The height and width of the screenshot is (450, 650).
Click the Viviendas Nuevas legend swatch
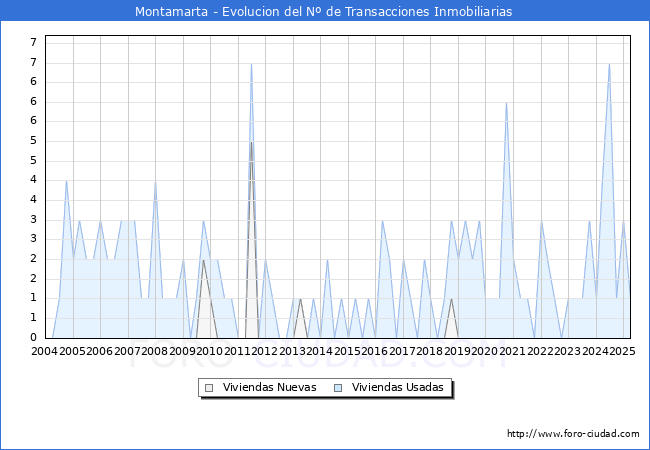pos(209,388)
